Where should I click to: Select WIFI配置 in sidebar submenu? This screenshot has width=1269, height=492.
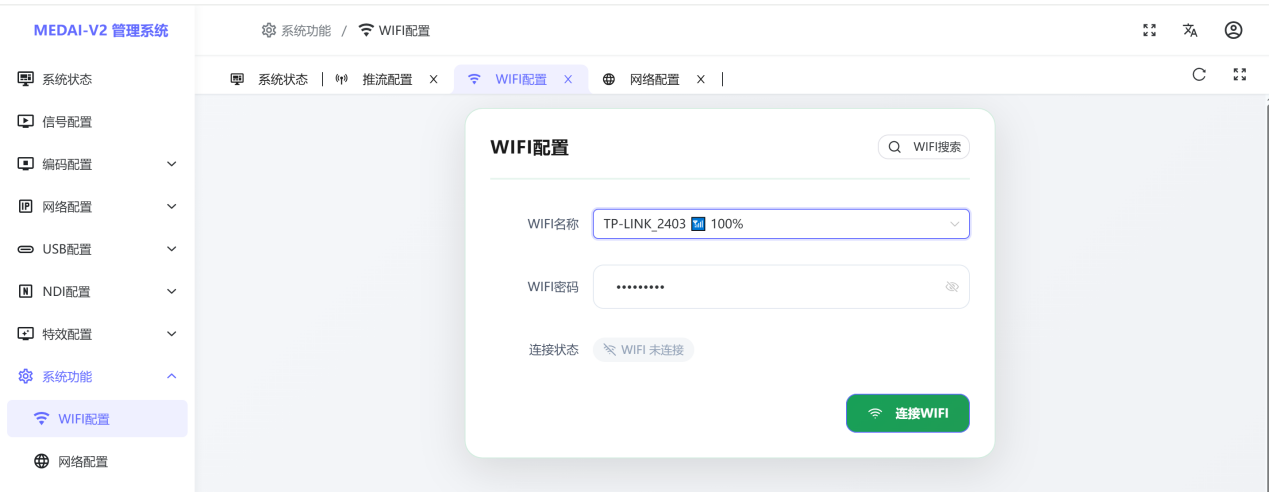coord(97,419)
